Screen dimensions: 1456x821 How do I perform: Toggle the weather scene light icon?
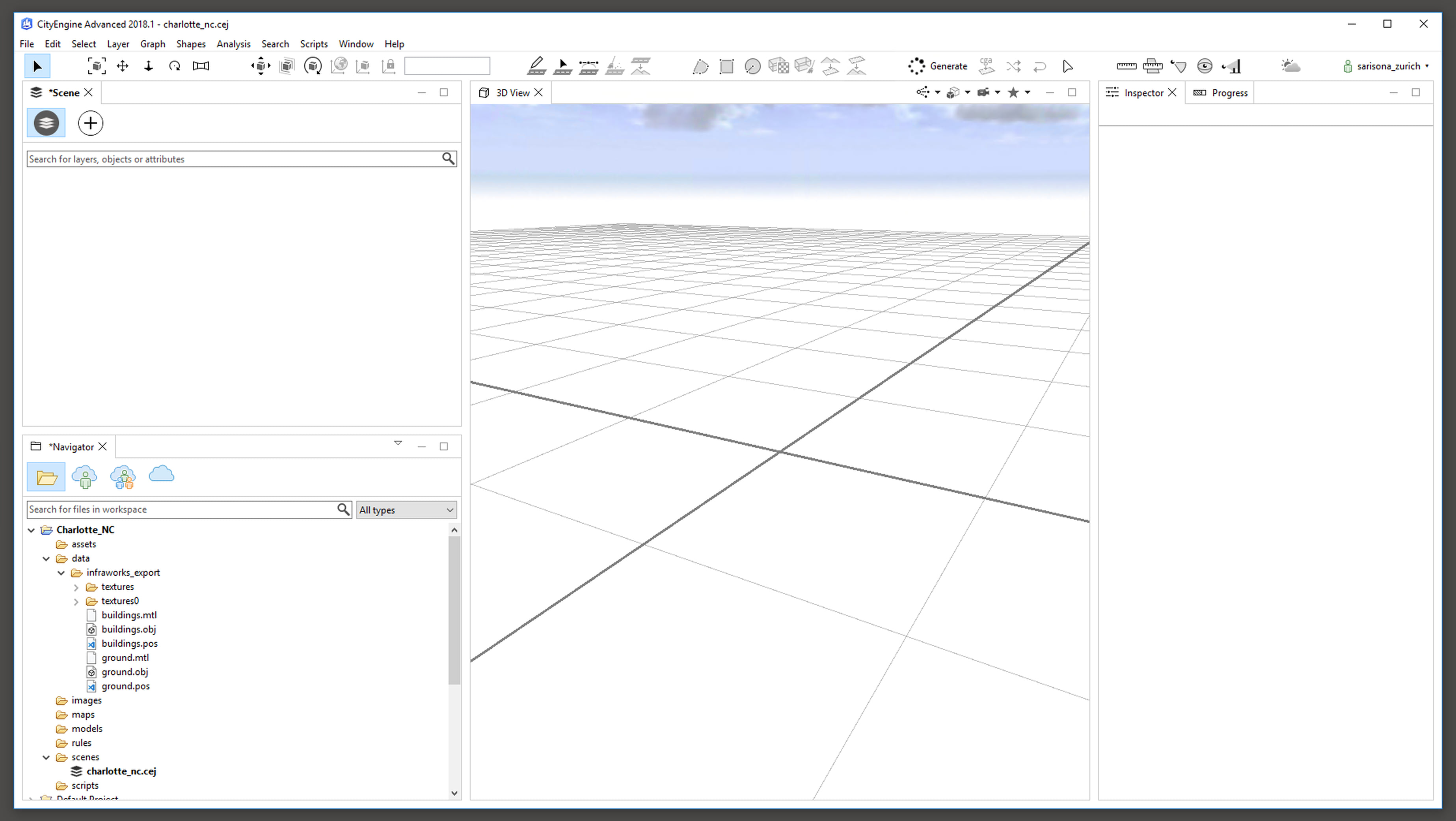click(1290, 66)
